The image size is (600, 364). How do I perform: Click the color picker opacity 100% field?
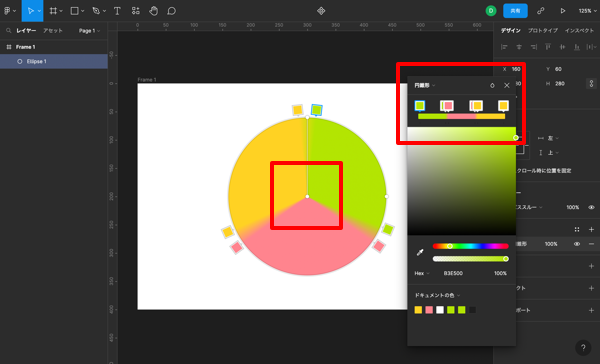pyautogui.click(x=500, y=273)
